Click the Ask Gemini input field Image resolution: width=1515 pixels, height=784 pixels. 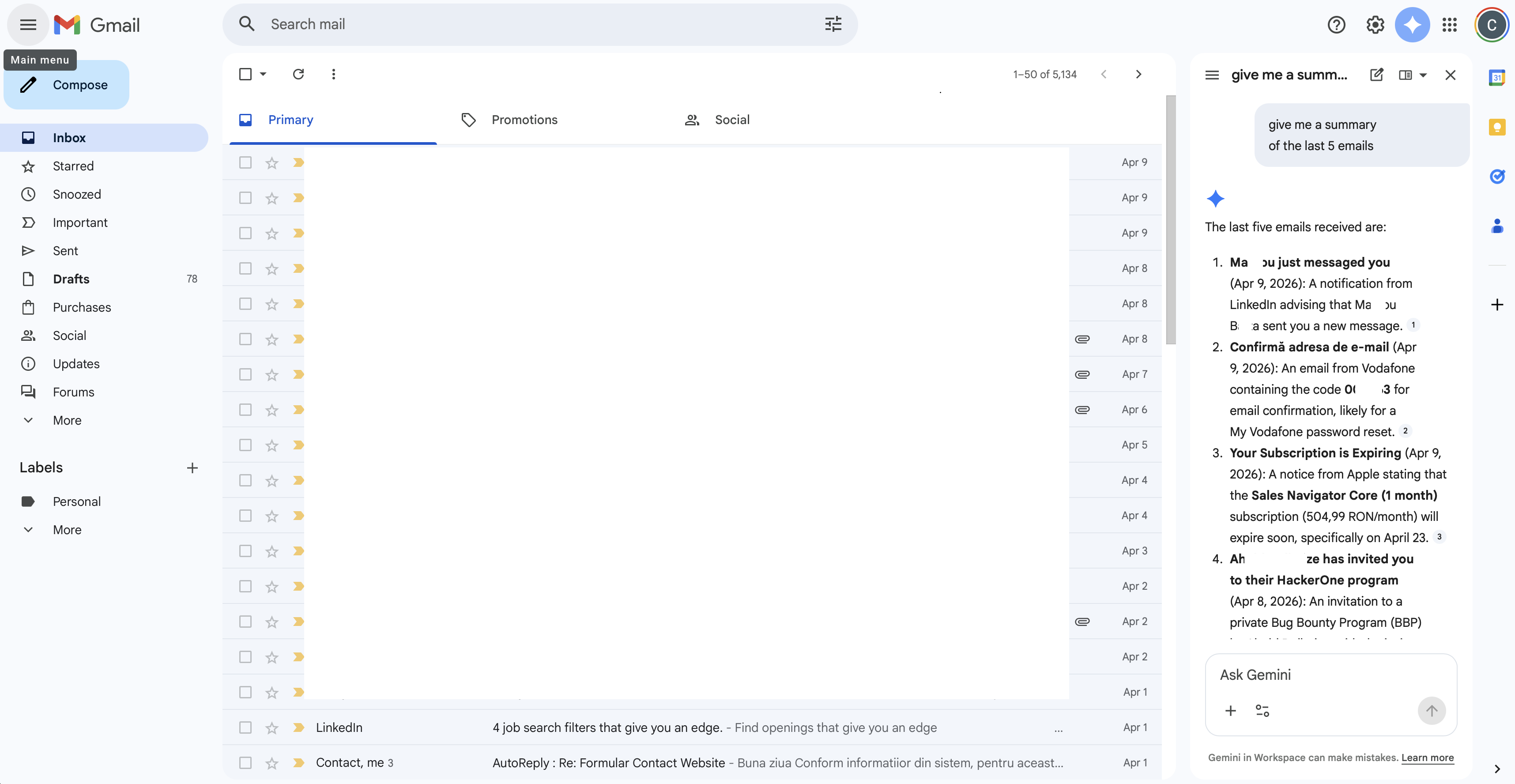pyautogui.click(x=1330, y=675)
